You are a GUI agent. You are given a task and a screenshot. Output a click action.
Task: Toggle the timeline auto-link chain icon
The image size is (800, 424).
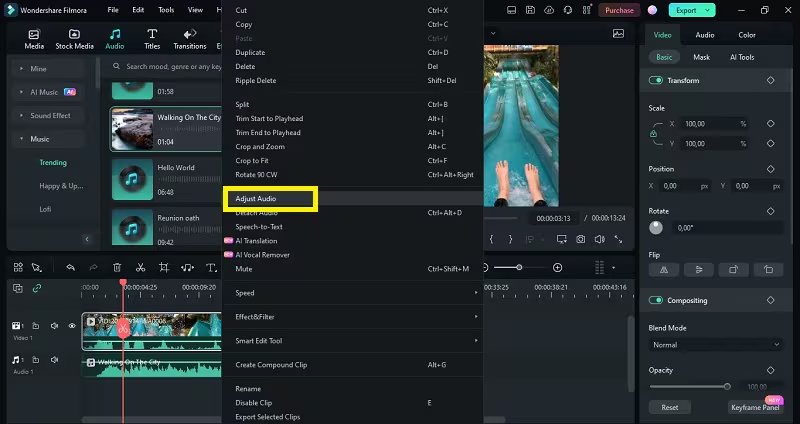coord(37,288)
